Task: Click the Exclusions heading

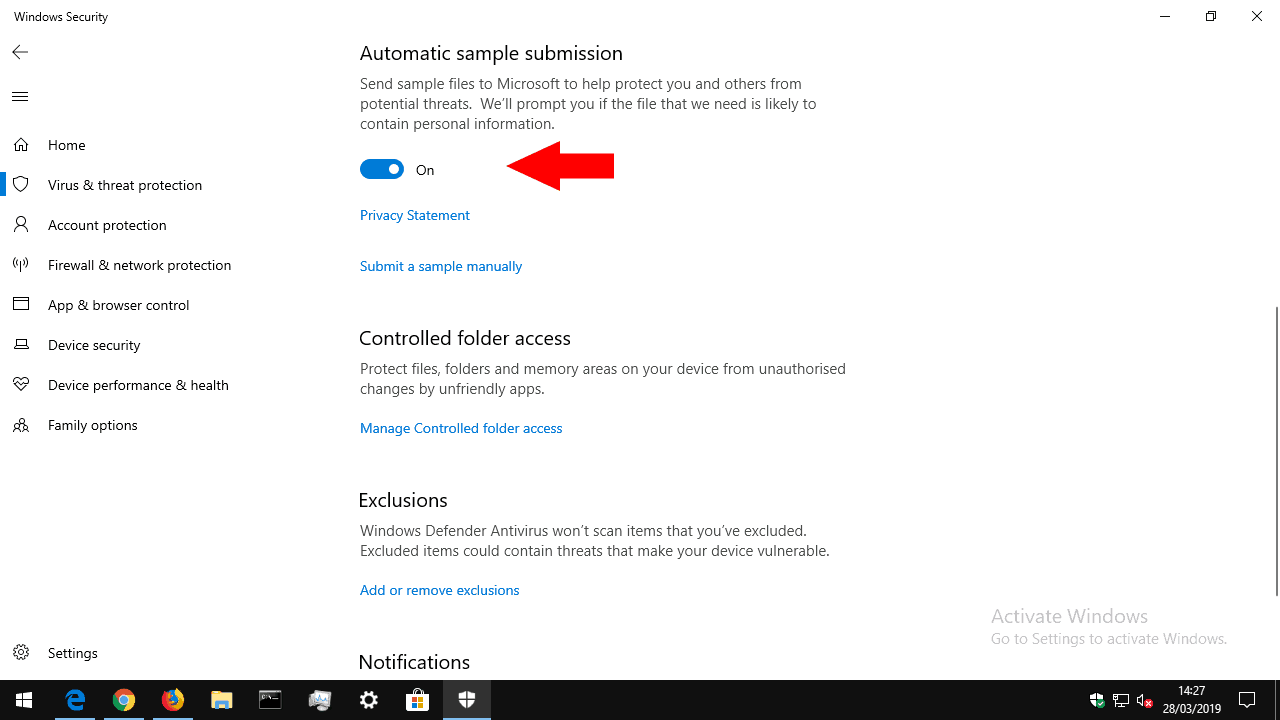Action: coord(403,500)
